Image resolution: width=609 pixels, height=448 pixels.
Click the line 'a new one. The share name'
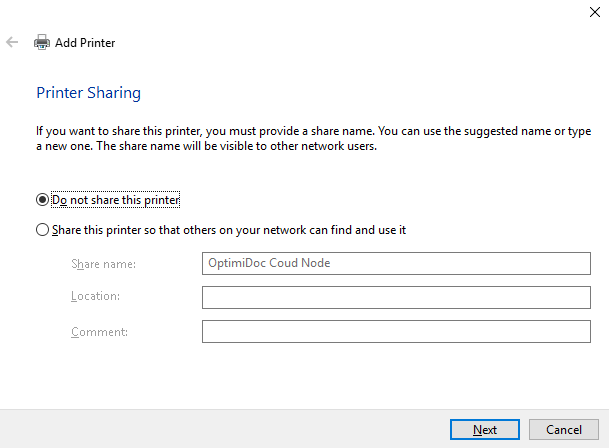(206, 146)
